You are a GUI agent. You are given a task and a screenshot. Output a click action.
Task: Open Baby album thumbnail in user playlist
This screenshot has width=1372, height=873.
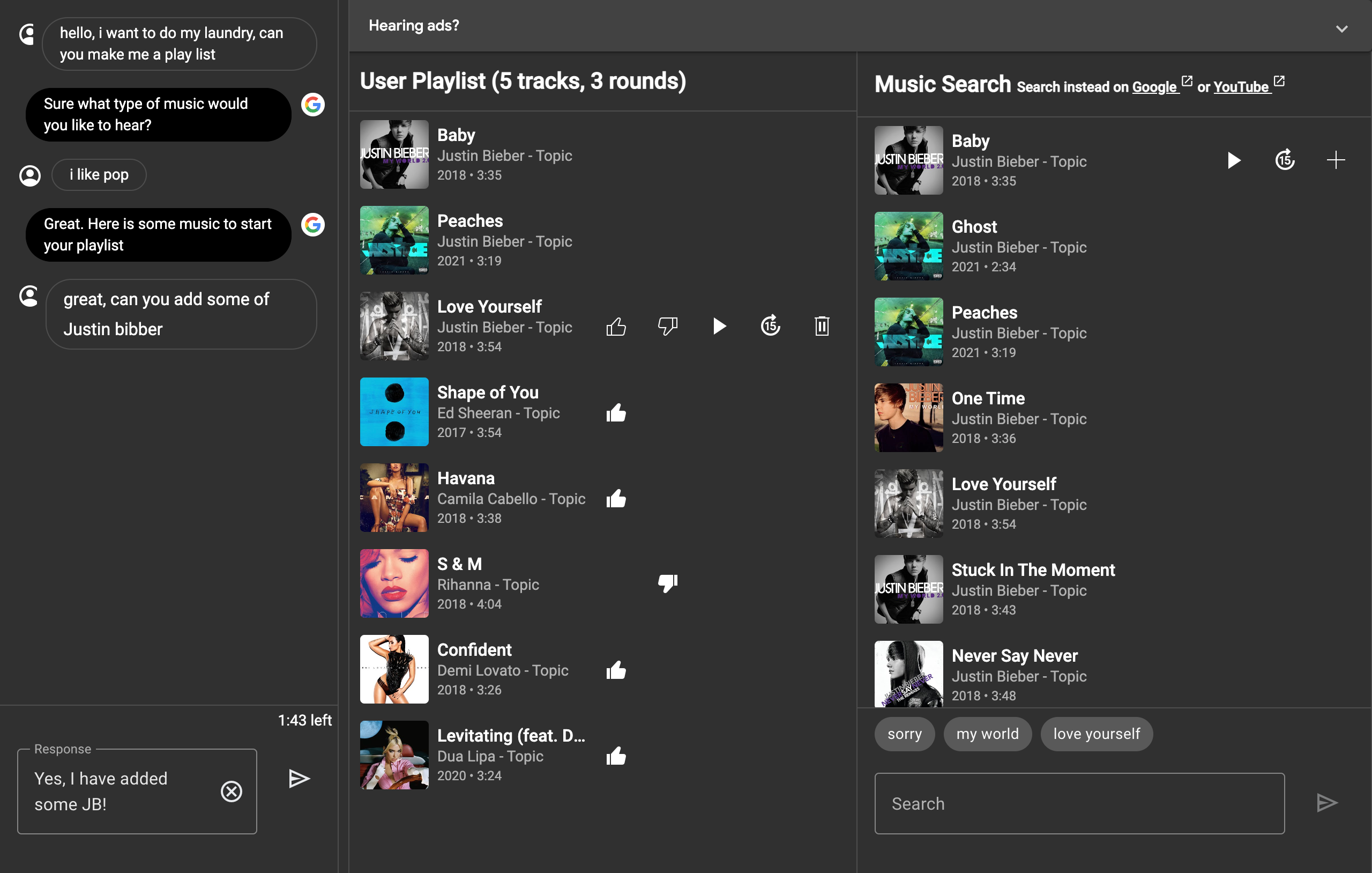click(394, 154)
